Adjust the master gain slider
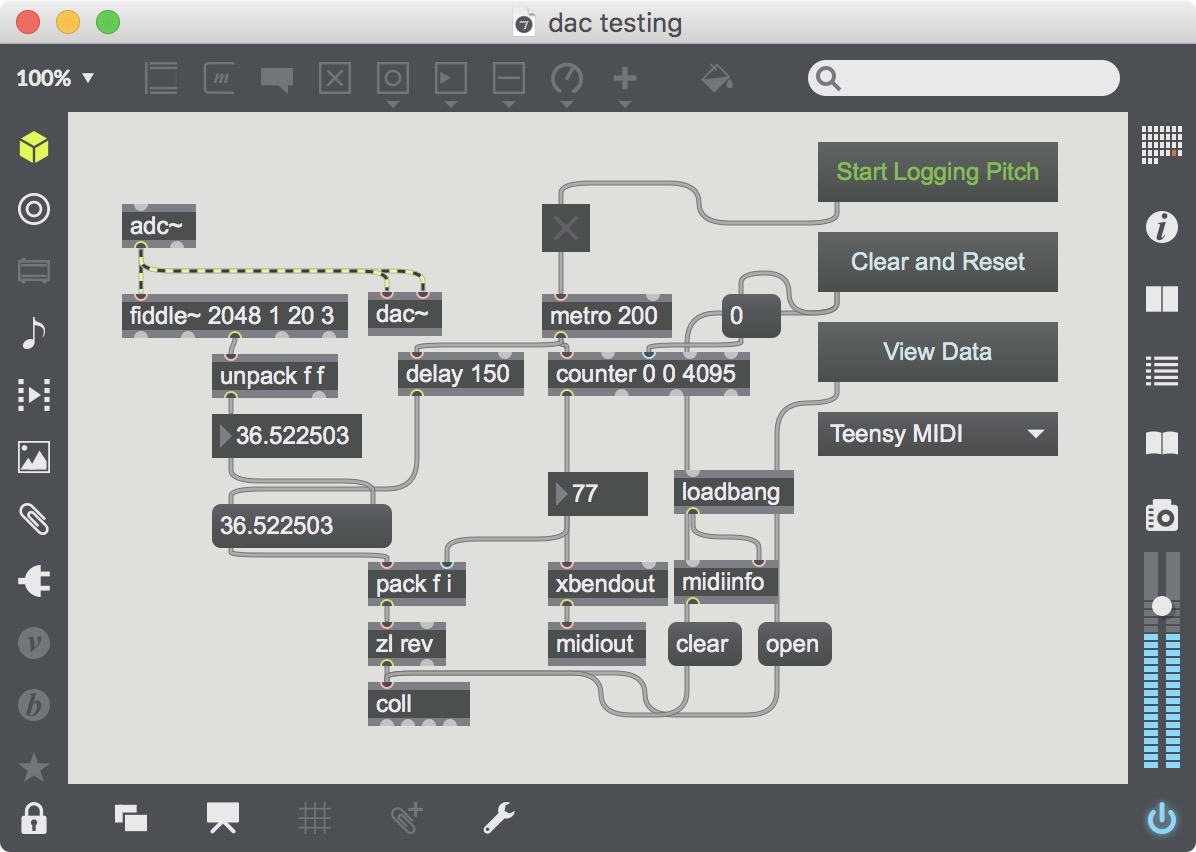1196x852 pixels. [x=1162, y=604]
